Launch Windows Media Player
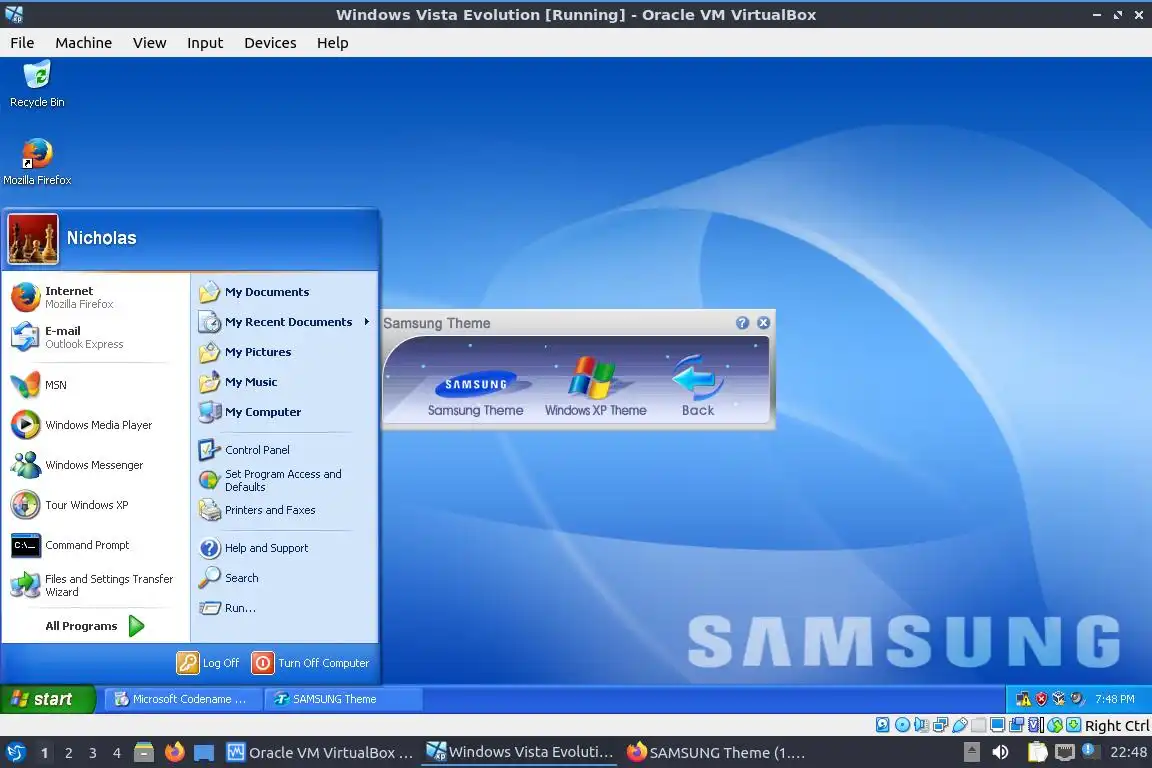This screenshot has height=768, width=1152. click(x=96, y=425)
